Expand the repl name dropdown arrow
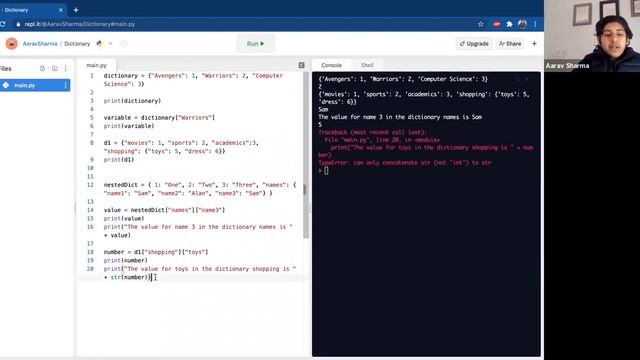The image size is (640, 360). coord(110,44)
